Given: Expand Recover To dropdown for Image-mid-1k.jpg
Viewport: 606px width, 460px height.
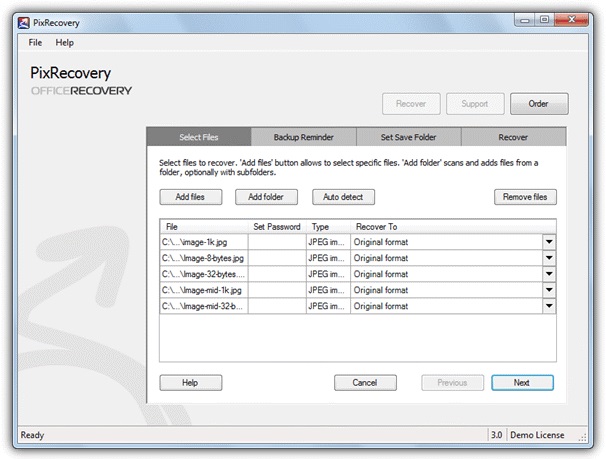Looking at the screenshot, I should [549, 290].
